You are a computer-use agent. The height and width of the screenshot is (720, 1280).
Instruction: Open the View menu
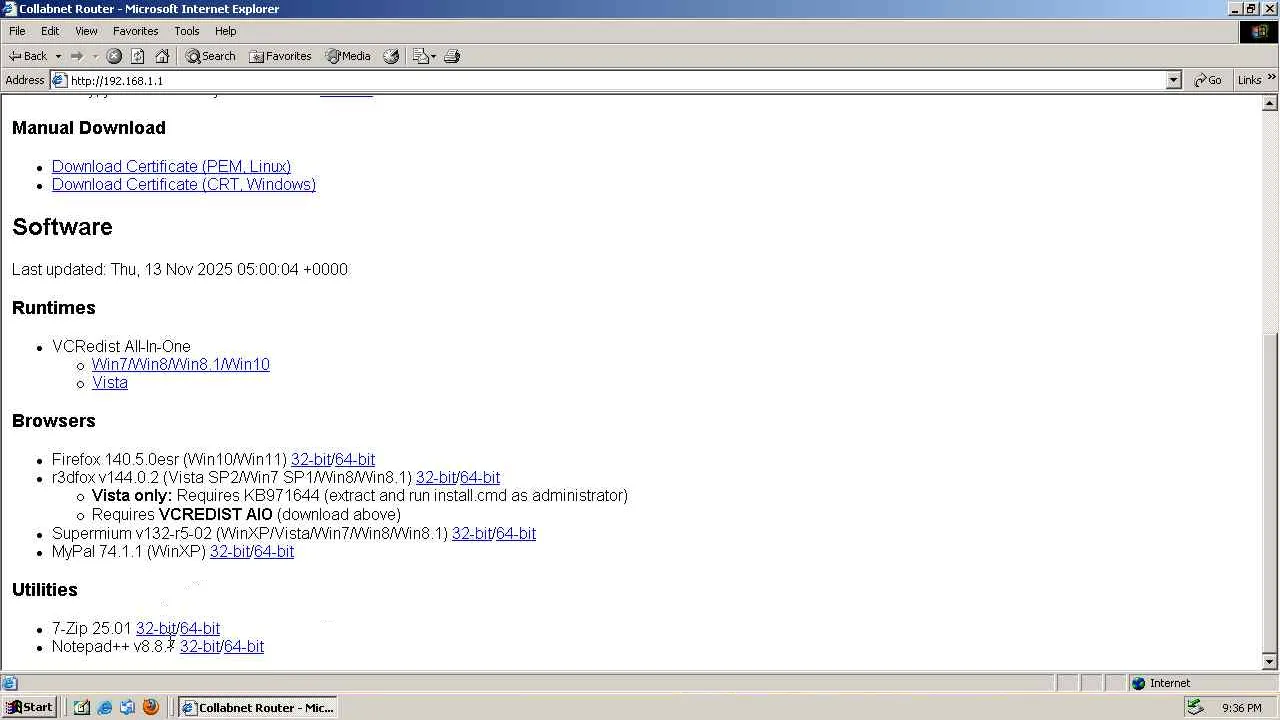pos(86,31)
